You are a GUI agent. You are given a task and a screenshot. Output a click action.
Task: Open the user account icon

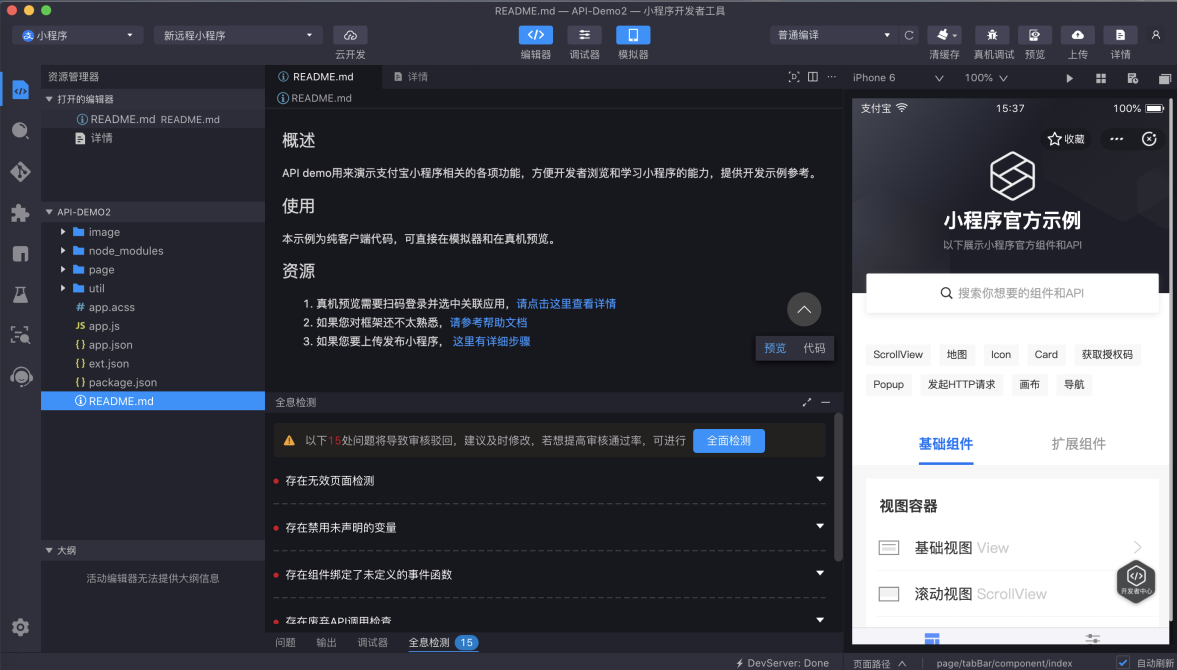pyautogui.click(x=1156, y=35)
